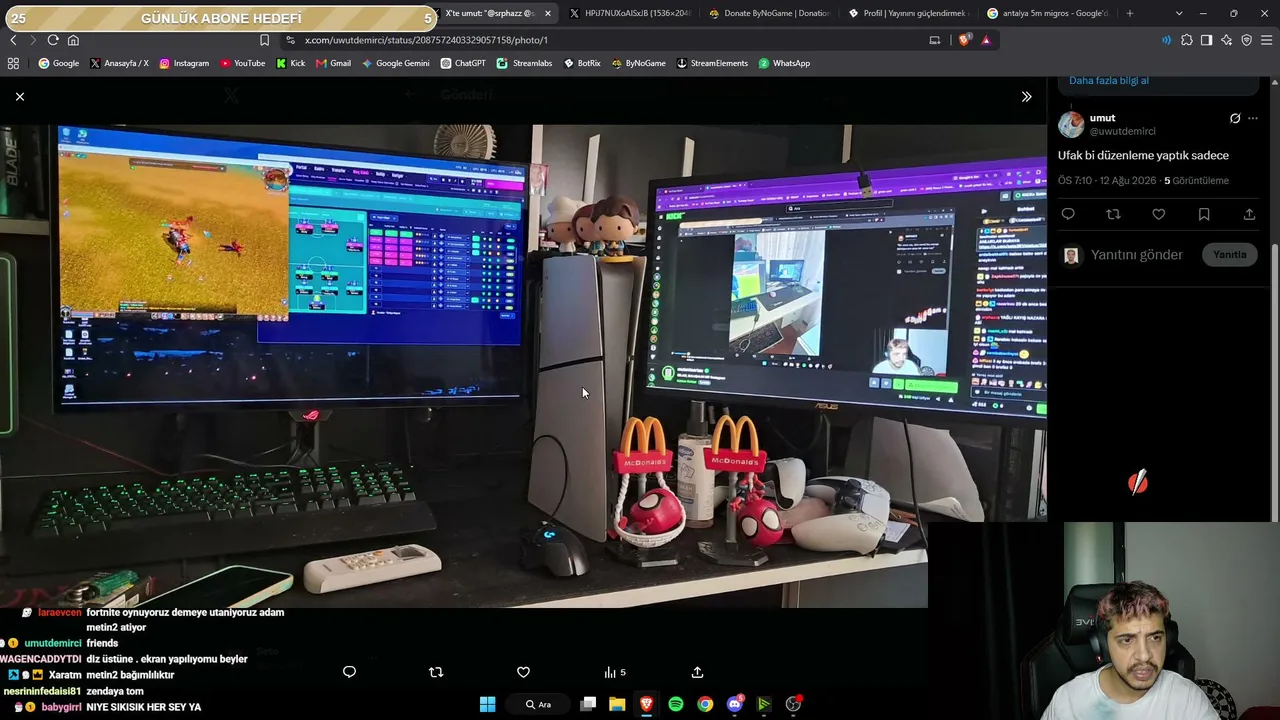Open BotRix bookmark

click(582, 63)
